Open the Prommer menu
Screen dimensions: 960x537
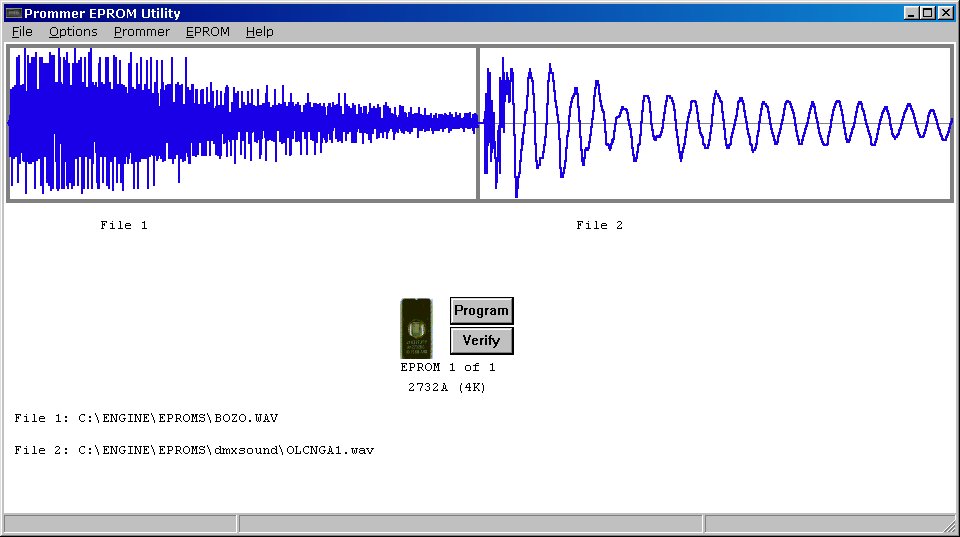coord(141,32)
